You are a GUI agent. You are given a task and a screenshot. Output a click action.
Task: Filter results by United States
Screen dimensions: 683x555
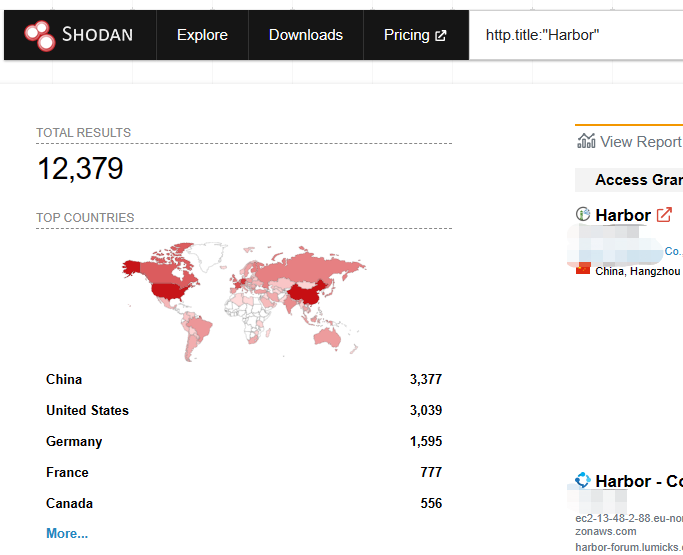coord(88,410)
